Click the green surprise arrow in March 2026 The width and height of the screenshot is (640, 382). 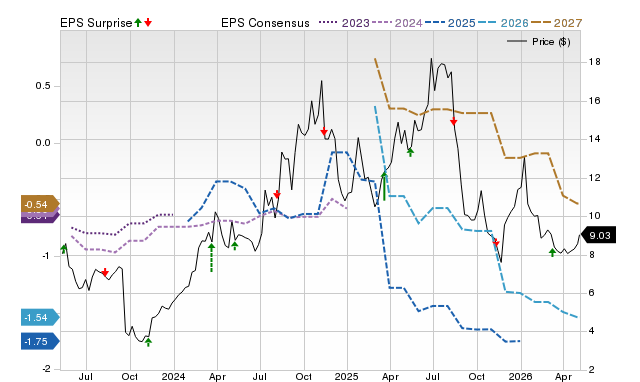552,252
